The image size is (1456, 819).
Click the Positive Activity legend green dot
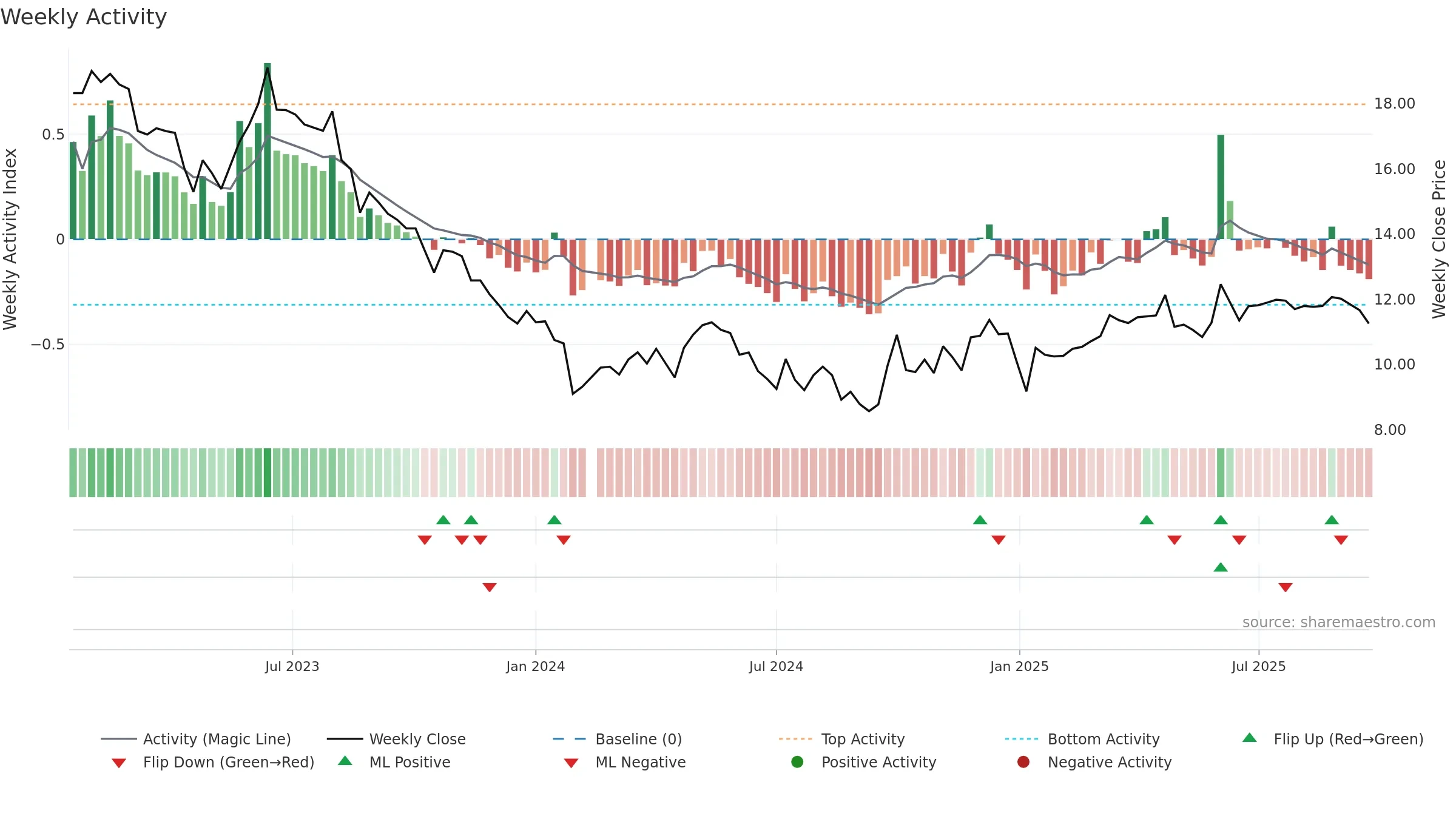point(797,762)
